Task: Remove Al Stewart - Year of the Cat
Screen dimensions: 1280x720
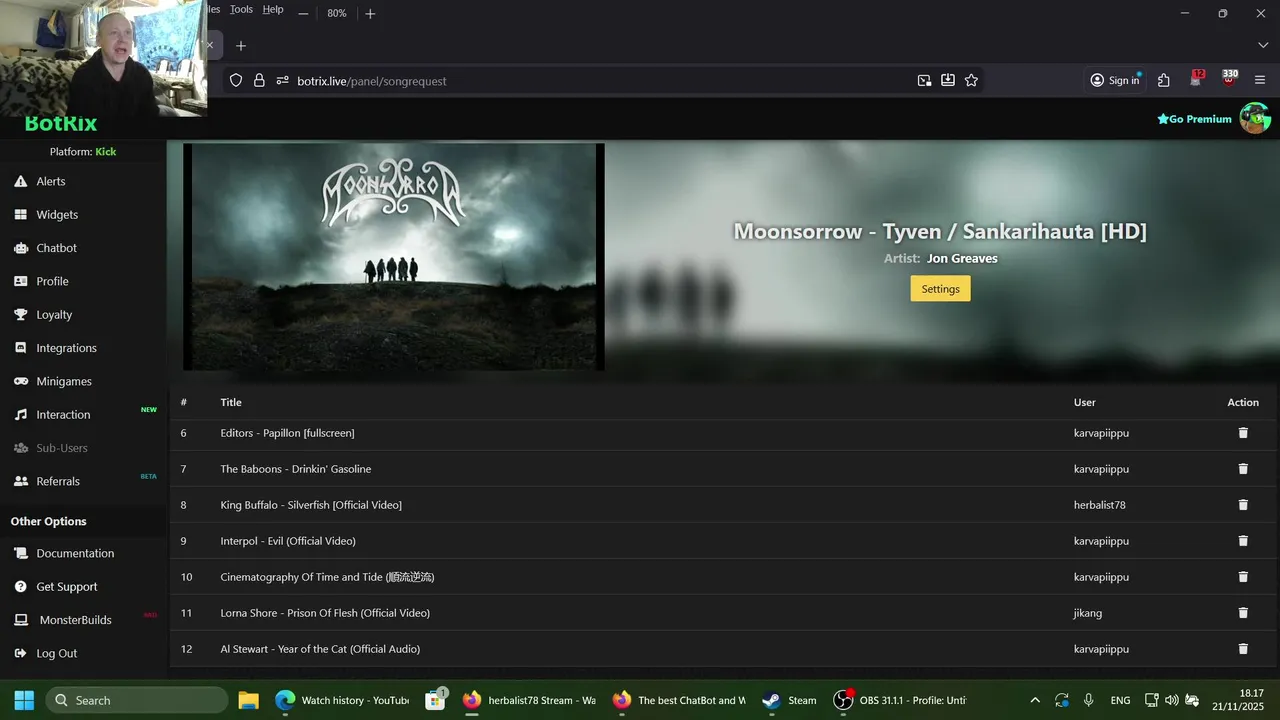Action: pos(1243,649)
